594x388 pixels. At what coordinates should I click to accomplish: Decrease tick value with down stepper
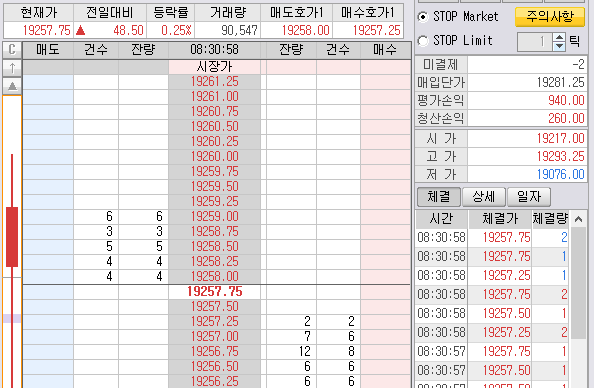(x=559, y=46)
